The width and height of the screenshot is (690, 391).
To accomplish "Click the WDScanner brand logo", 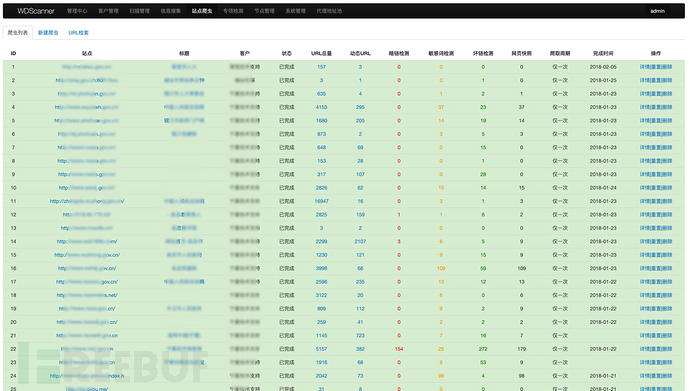I will point(36,11).
